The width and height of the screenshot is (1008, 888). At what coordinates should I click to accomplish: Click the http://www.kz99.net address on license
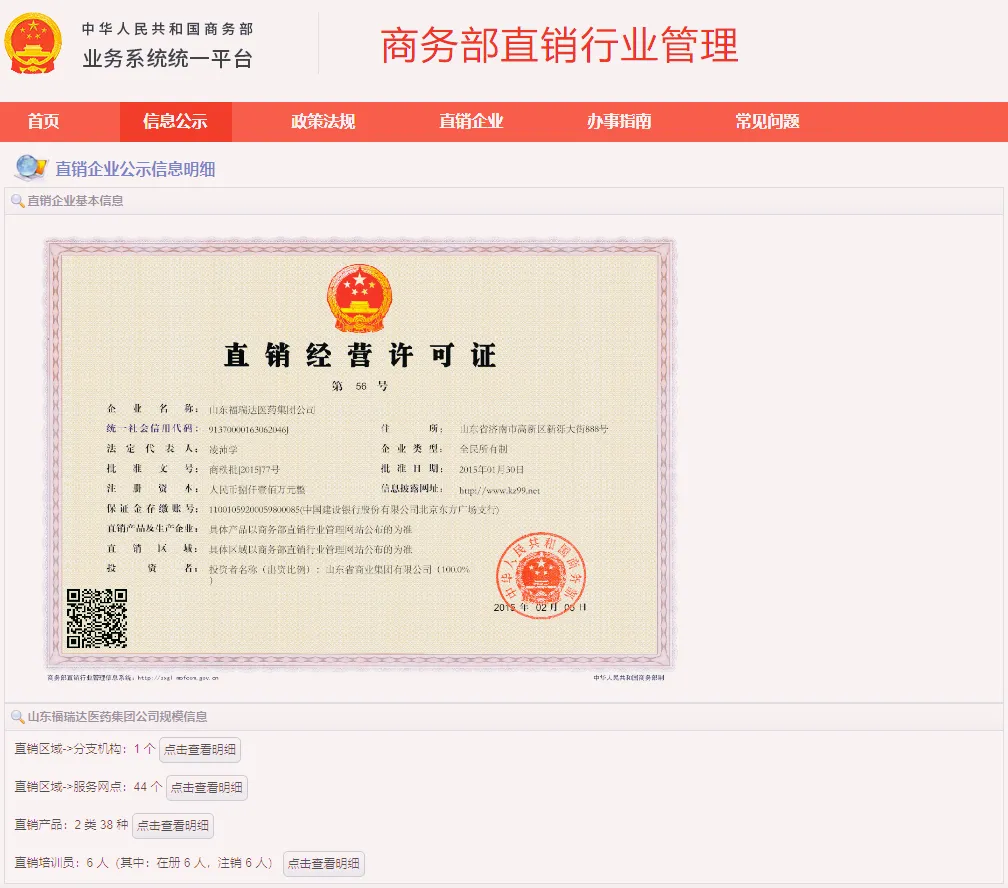pyautogui.click(x=500, y=491)
